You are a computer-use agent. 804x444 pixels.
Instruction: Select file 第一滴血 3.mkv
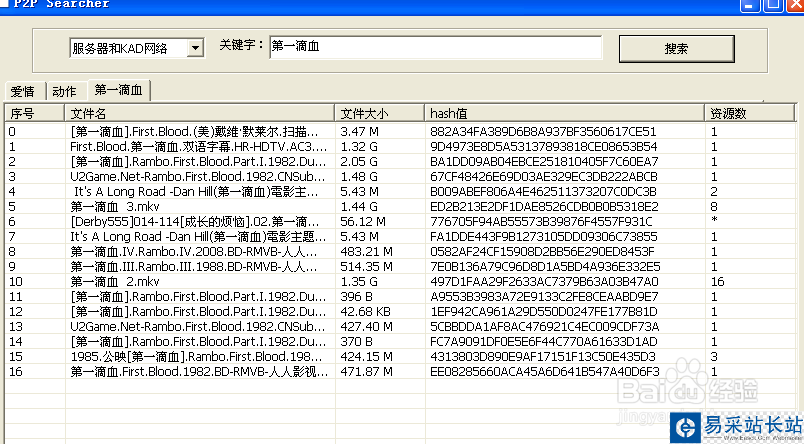pyautogui.click(x=115, y=207)
